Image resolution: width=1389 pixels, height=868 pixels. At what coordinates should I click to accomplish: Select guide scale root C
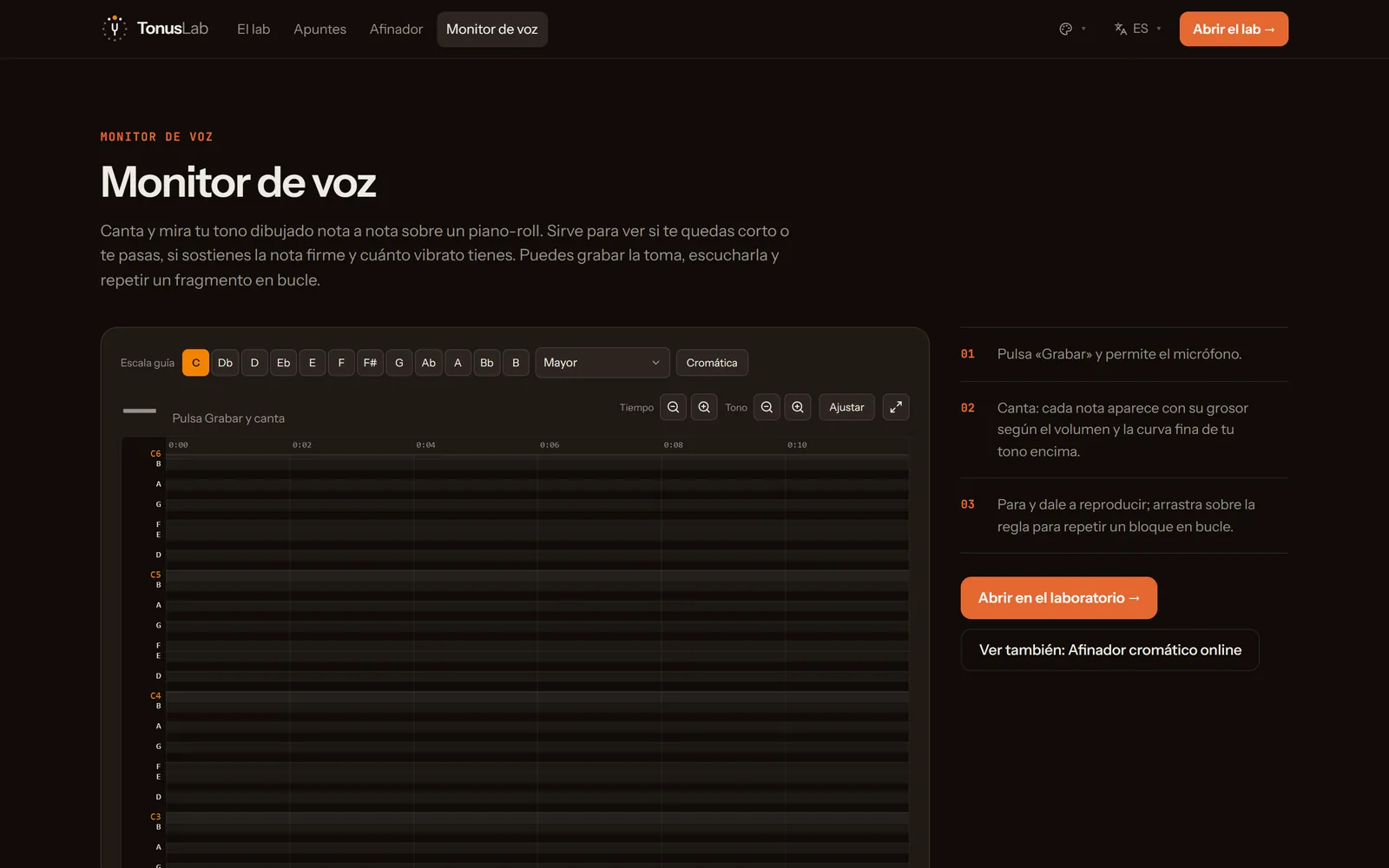click(x=195, y=363)
